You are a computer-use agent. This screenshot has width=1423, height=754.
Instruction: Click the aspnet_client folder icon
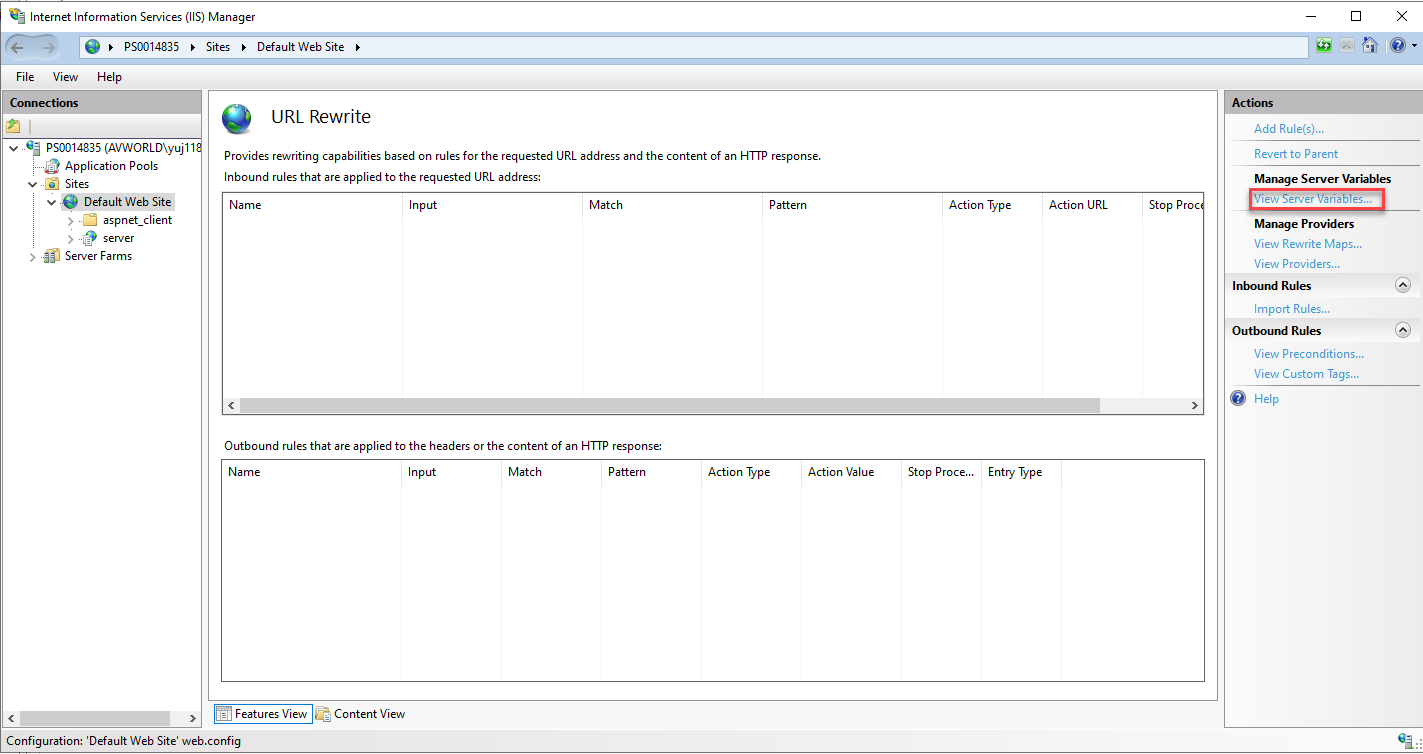tap(90, 220)
